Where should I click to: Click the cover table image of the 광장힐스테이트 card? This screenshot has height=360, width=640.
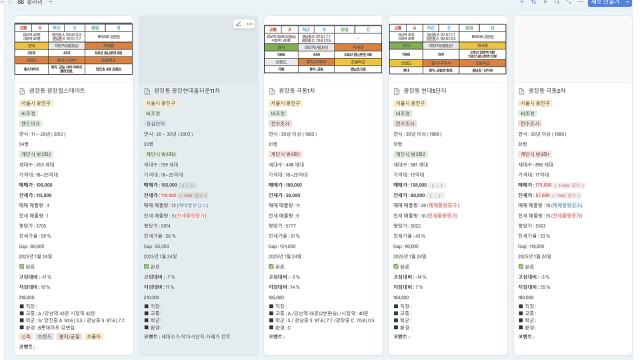pos(74,49)
